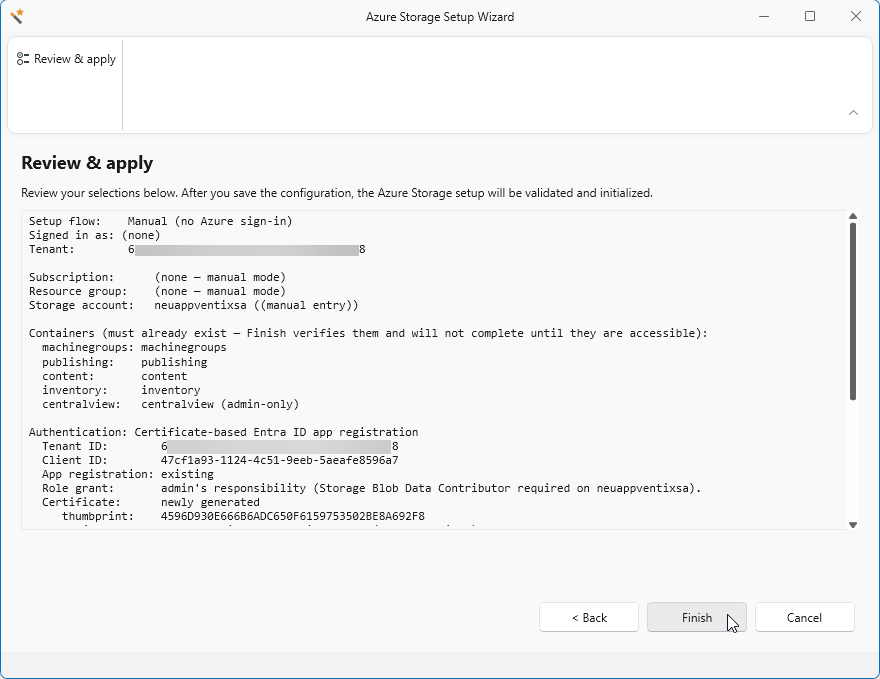The image size is (880, 679).
Task: Click the vertical scrollbar thumb in summary
Action: [x=853, y=311]
